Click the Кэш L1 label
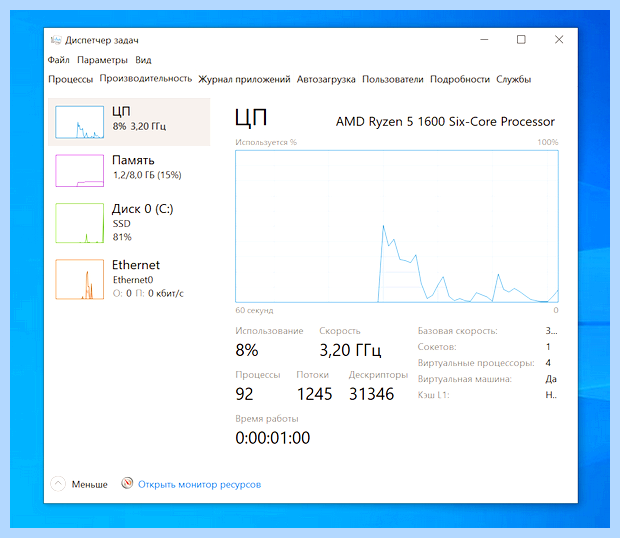The width and height of the screenshot is (620, 538). (433, 395)
